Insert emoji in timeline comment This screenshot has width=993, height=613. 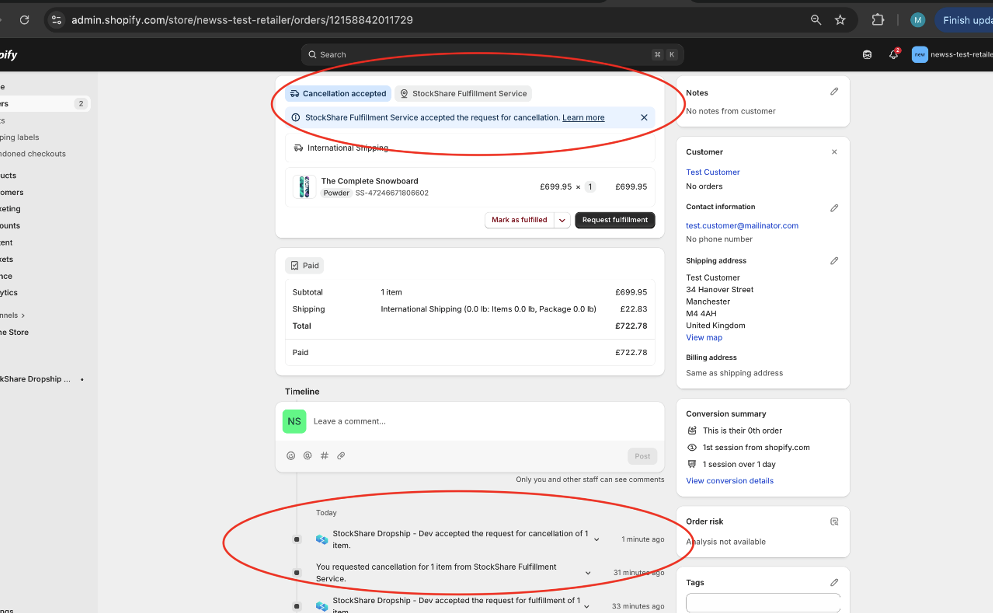[x=291, y=456]
